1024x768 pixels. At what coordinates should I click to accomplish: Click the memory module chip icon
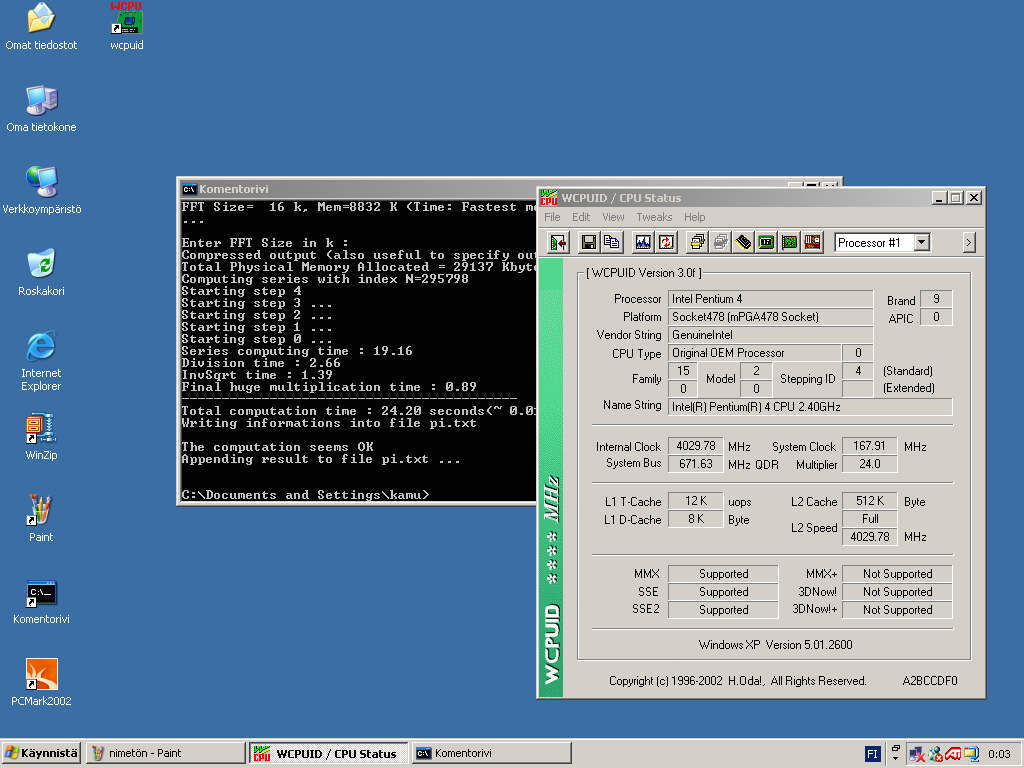743,242
